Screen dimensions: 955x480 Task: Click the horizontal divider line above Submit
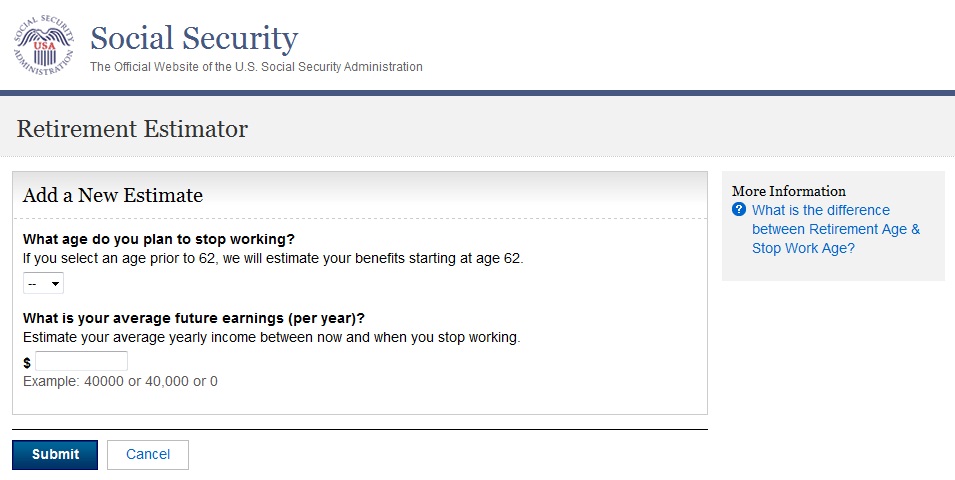click(359, 430)
